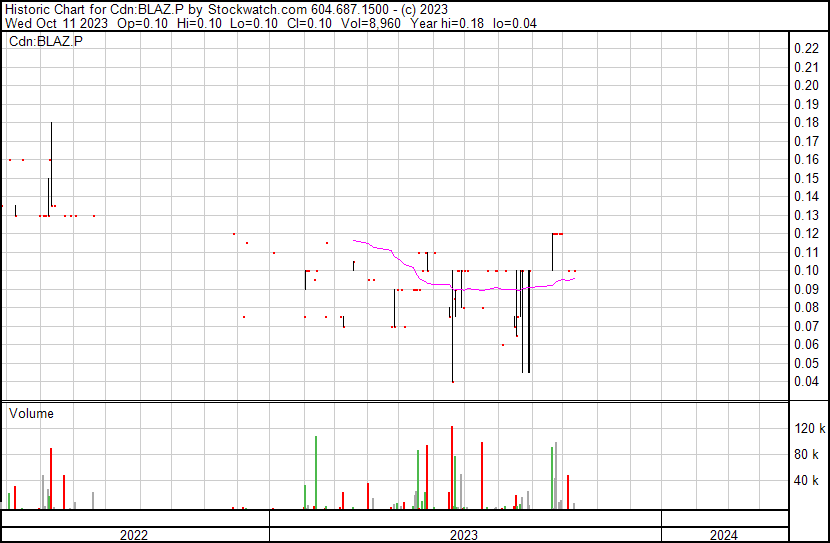The height and width of the screenshot is (543, 830).
Task: Select the 2024 year label on timeline
Action: click(723, 535)
